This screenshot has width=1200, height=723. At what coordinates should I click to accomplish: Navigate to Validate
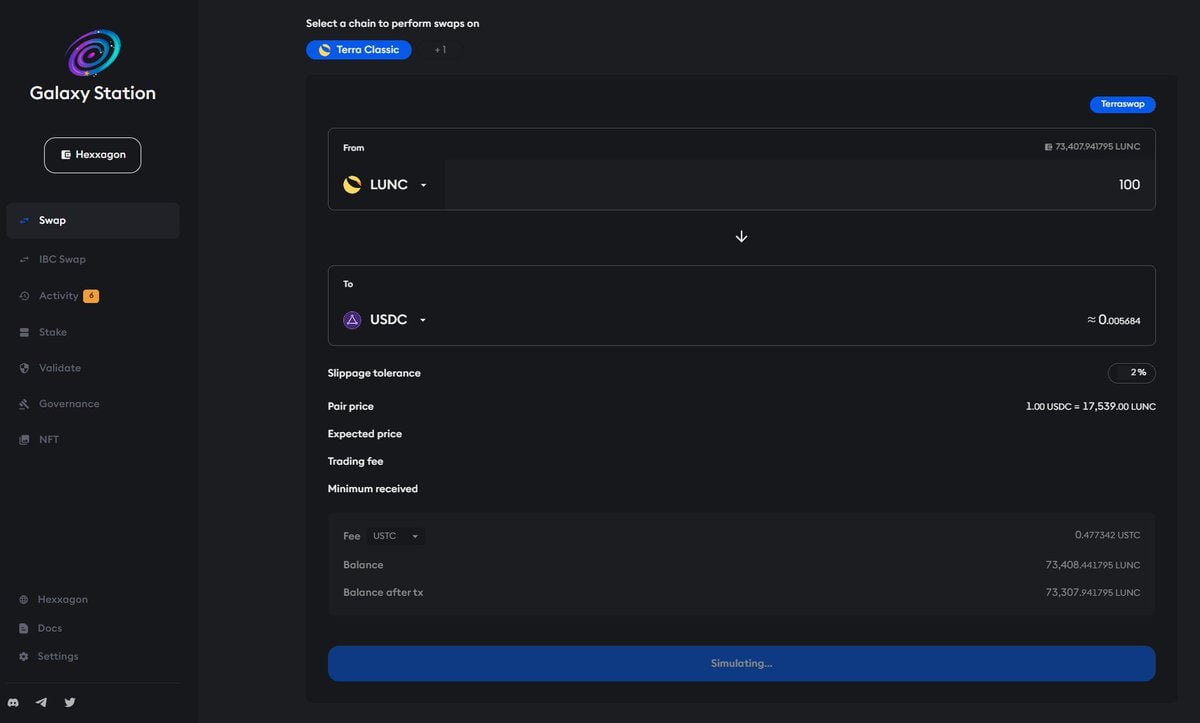click(x=93, y=368)
